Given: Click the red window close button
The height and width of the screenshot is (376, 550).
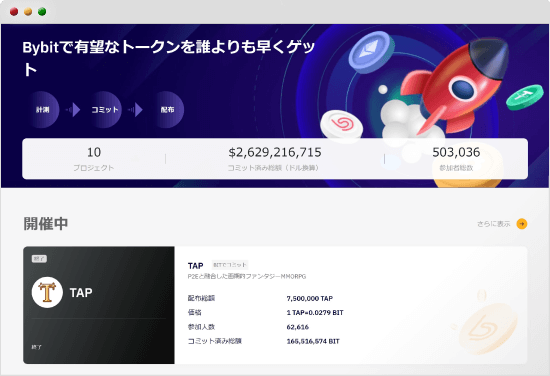Looking at the screenshot, I should coord(14,12).
